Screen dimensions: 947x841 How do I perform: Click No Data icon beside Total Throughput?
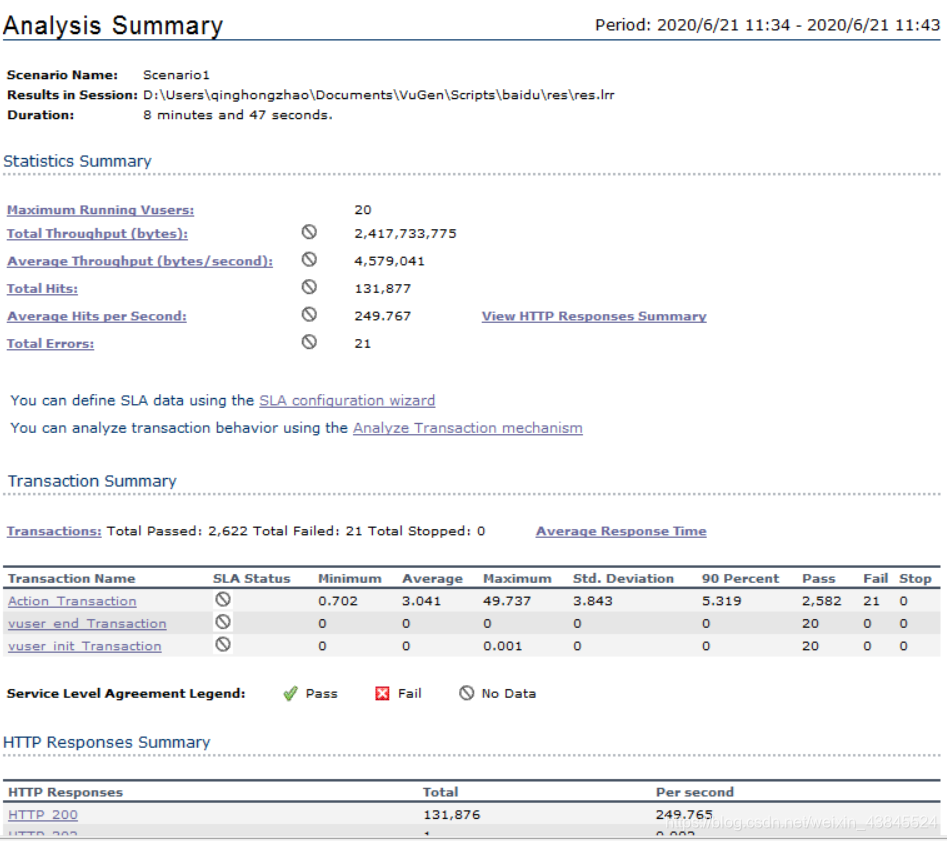(x=309, y=232)
